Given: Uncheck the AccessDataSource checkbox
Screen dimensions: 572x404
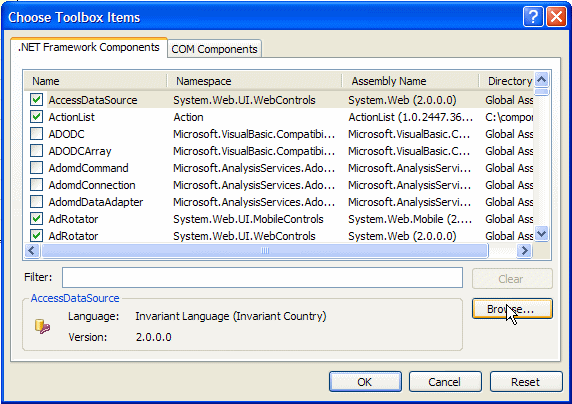Looking at the screenshot, I should 36,100.
